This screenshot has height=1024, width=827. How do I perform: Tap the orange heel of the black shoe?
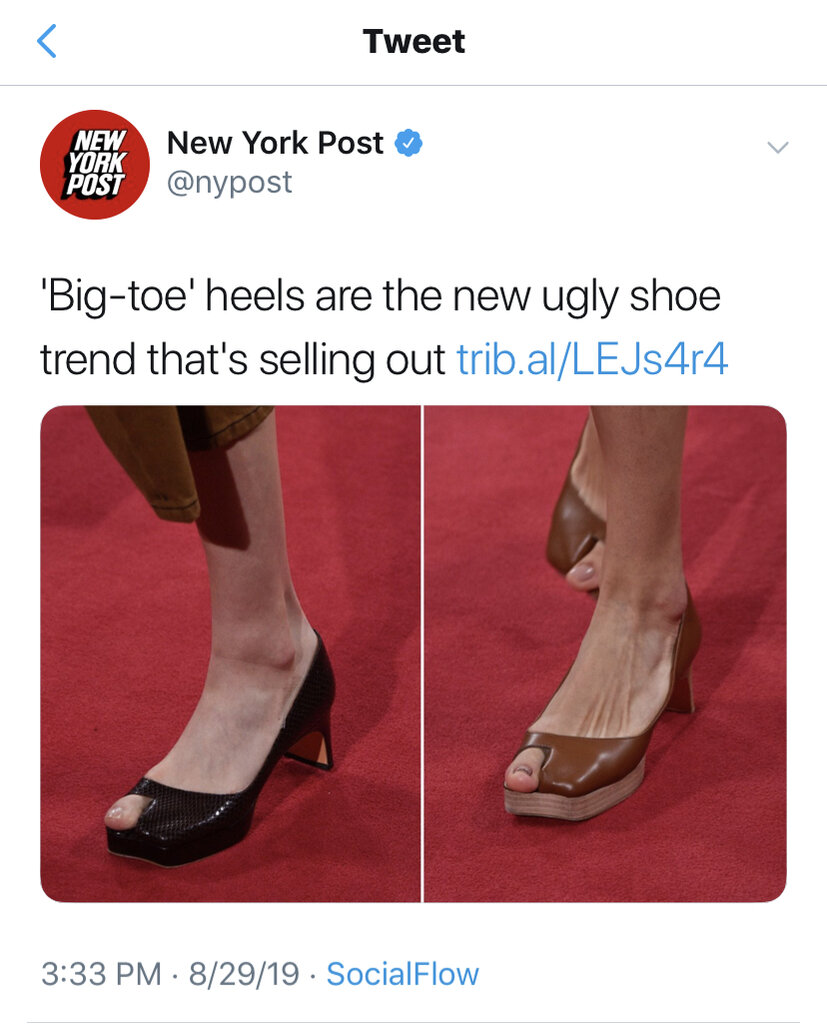310,749
